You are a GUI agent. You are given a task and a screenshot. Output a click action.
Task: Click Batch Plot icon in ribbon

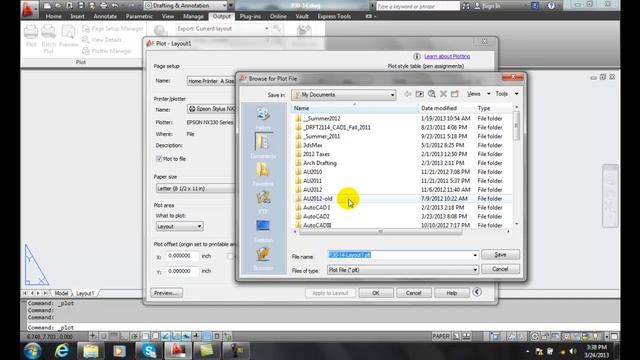coord(49,39)
